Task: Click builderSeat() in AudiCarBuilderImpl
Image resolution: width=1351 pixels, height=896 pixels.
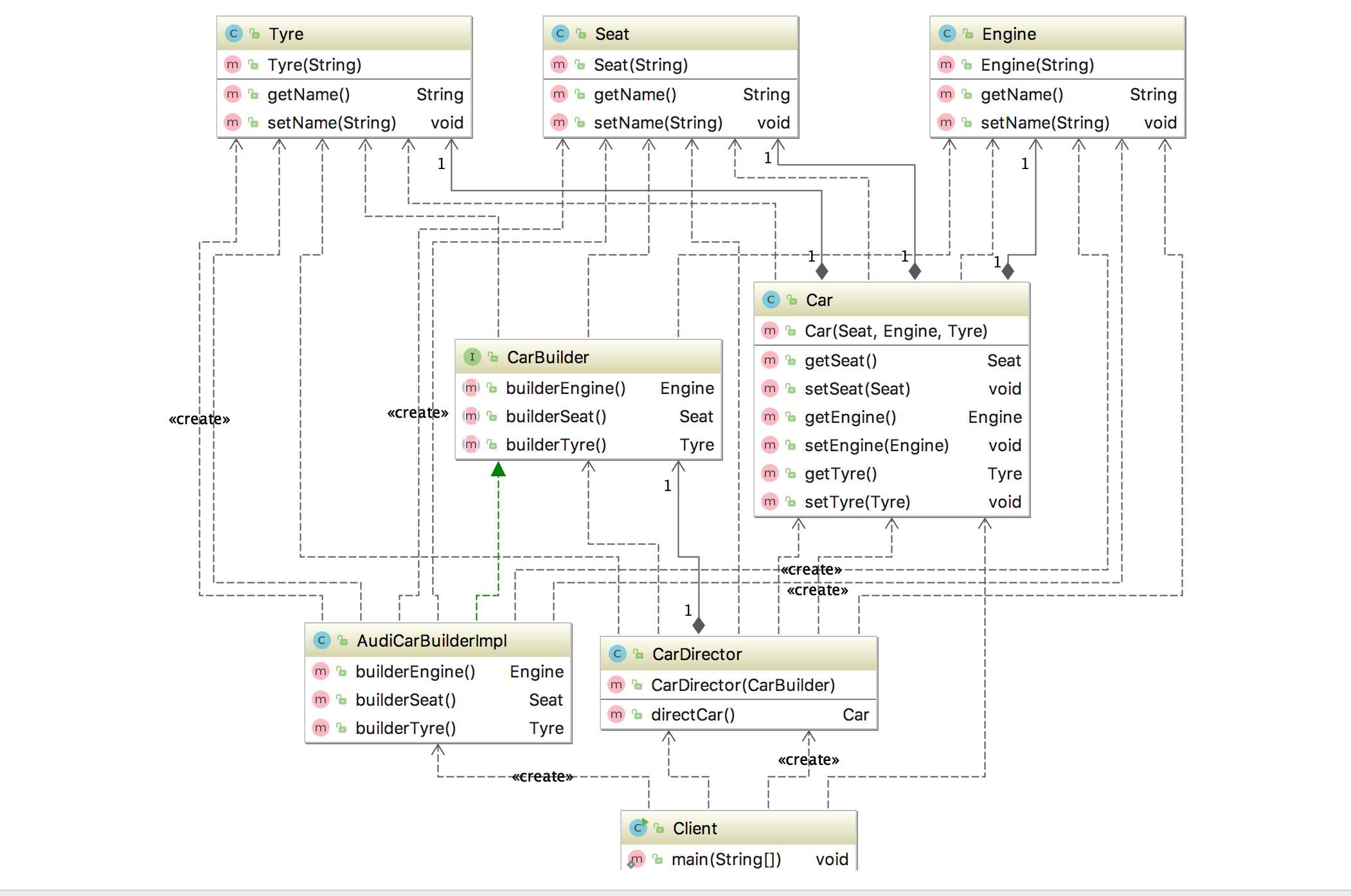Action: (406, 700)
